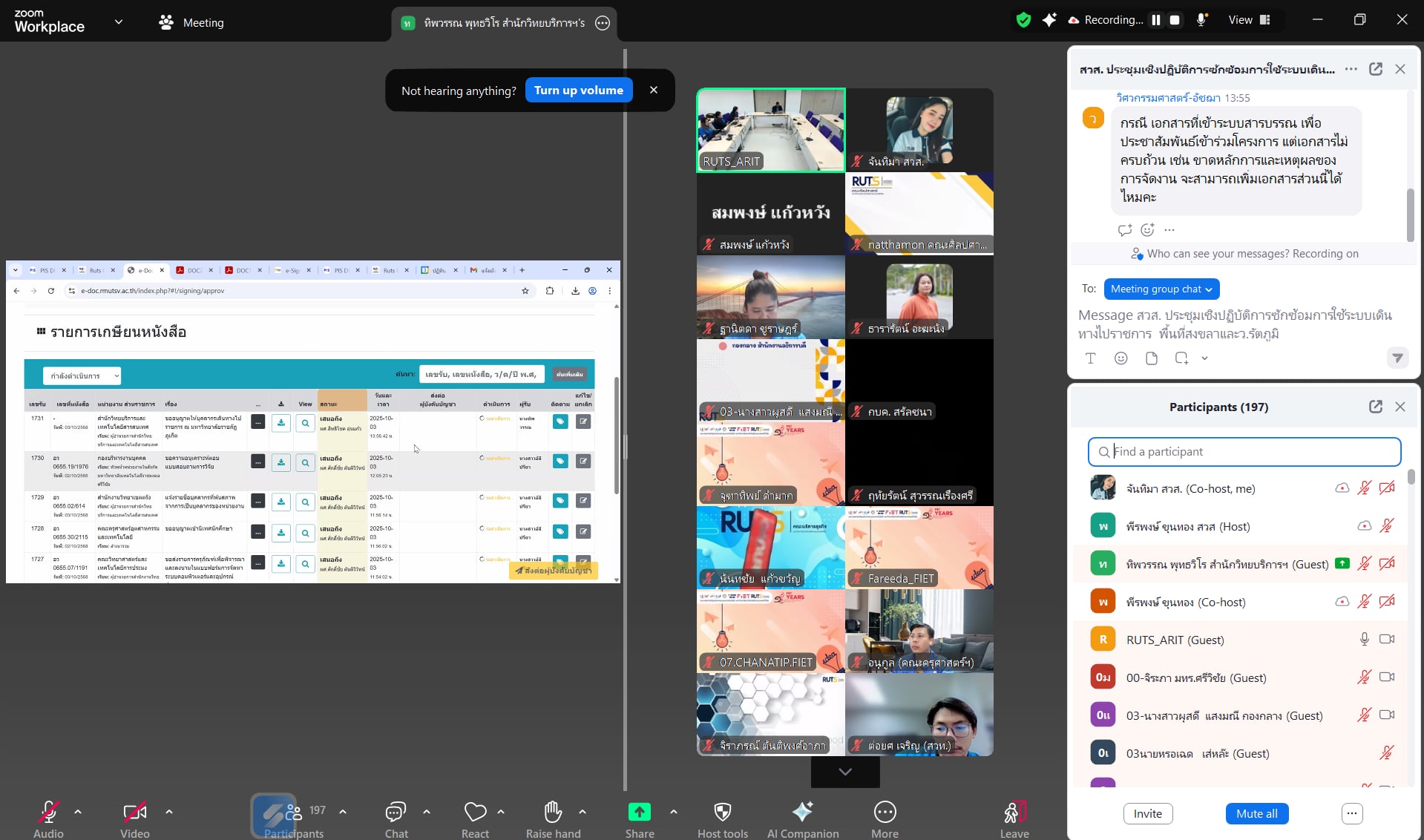1424x840 pixels.
Task: Pause the meeting recording
Action: click(x=1155, y=20)
